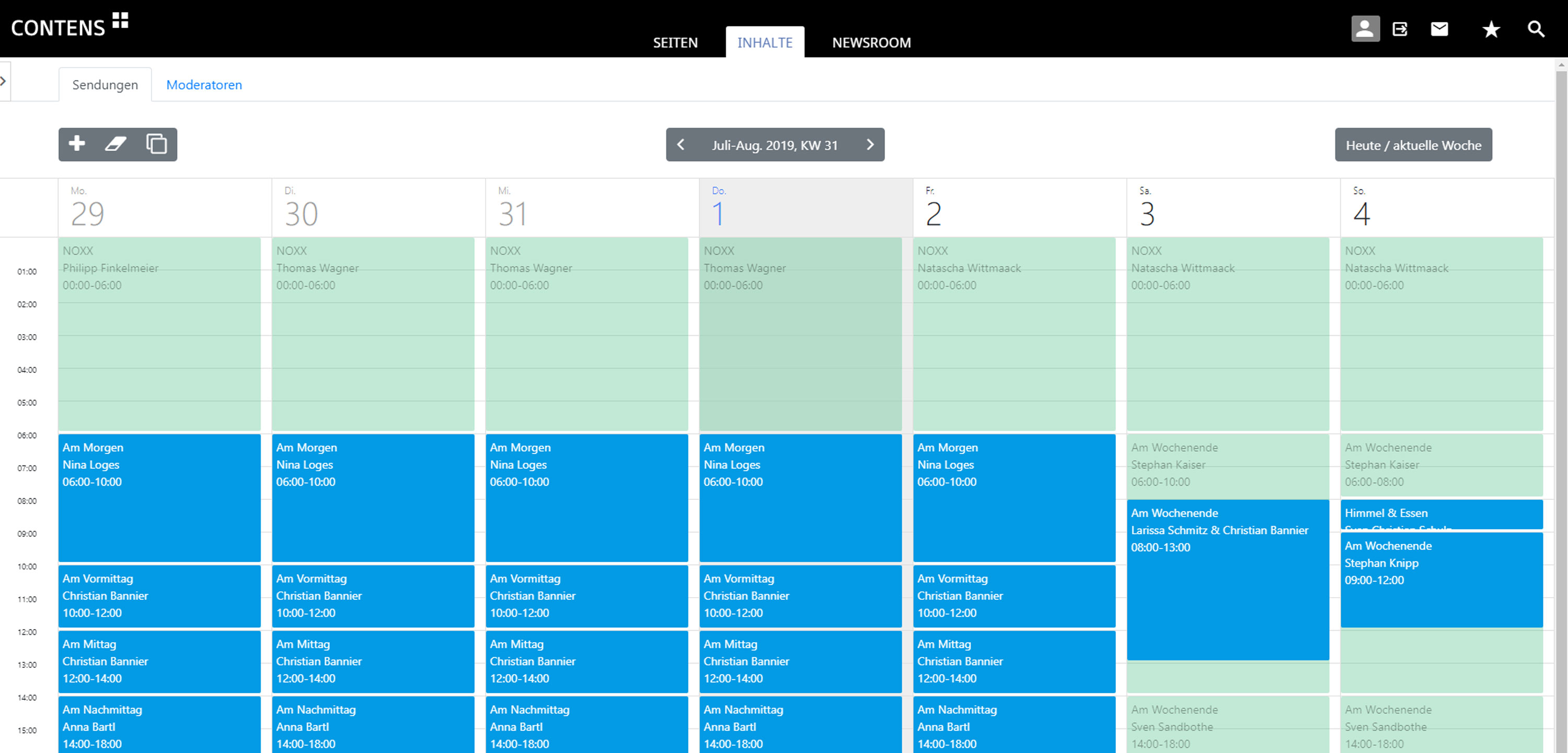
Task: Click the favorites star icon
Action: (x=1491, y=29)
